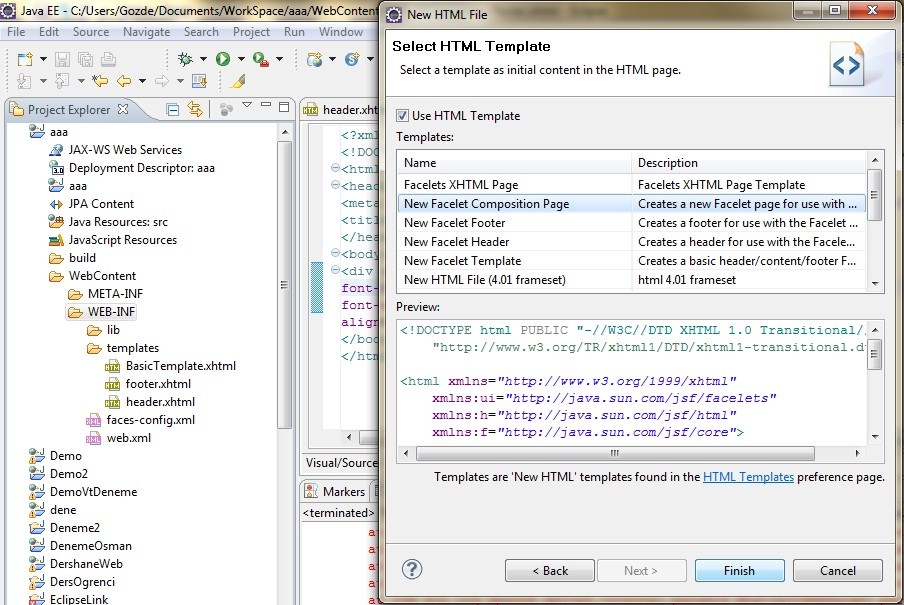904x605 pixels.
Task: Open the Project Explorer View Menu triangle
Action: click(x=247, y=105)
